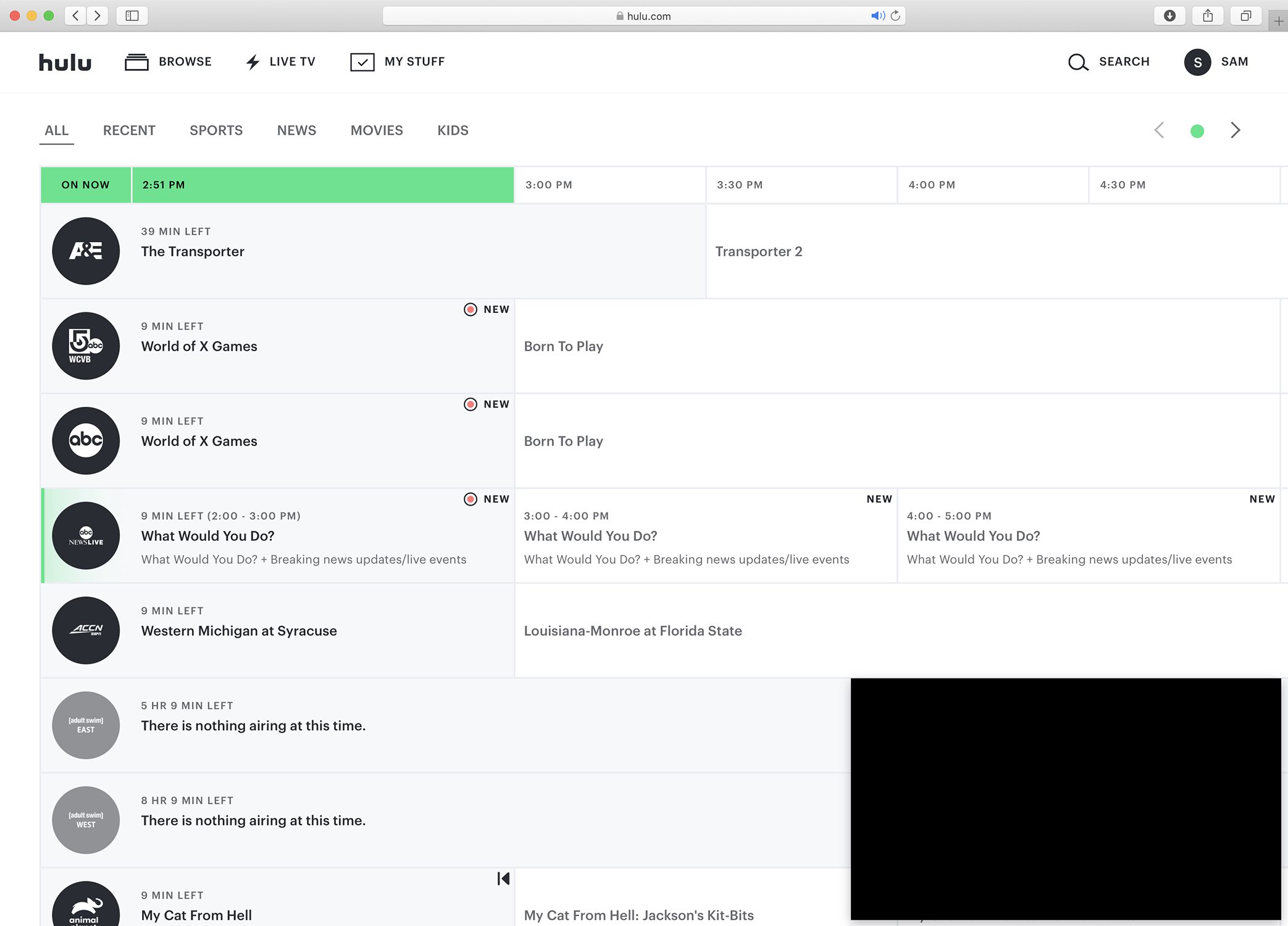Toggle the Safari sidebar
The width and height of the screenshot is (1288, 926).
tap(132, 15)
